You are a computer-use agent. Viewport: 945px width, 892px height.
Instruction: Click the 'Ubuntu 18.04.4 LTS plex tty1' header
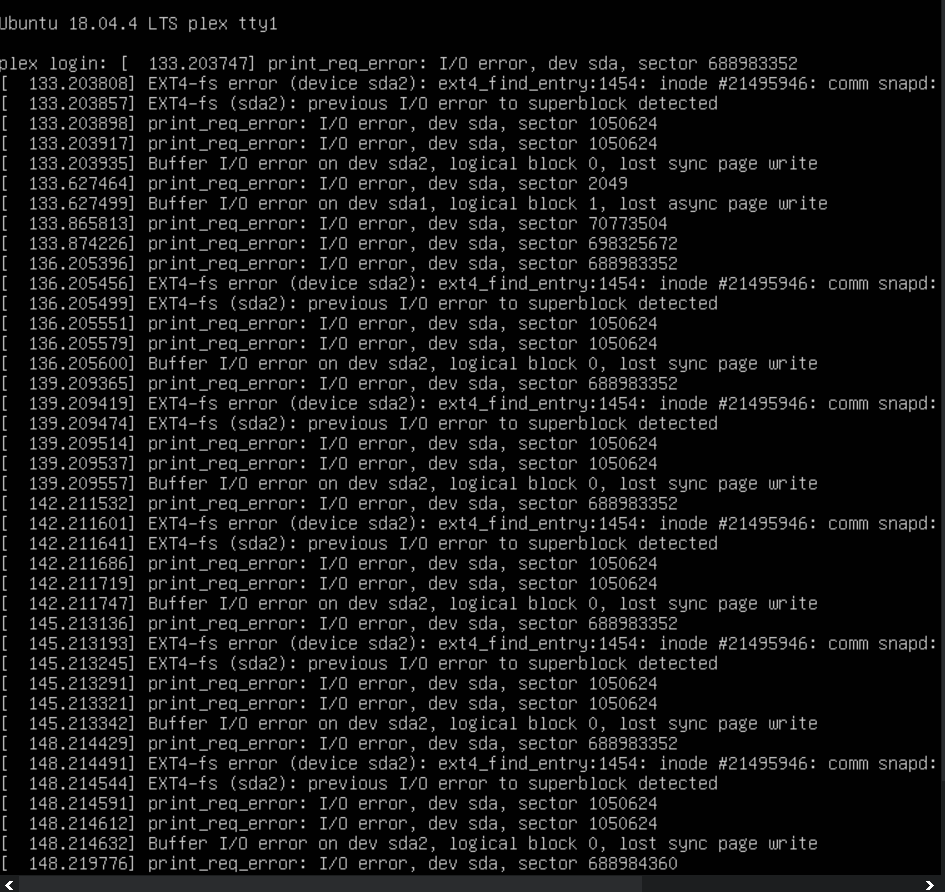click(139, 24)
